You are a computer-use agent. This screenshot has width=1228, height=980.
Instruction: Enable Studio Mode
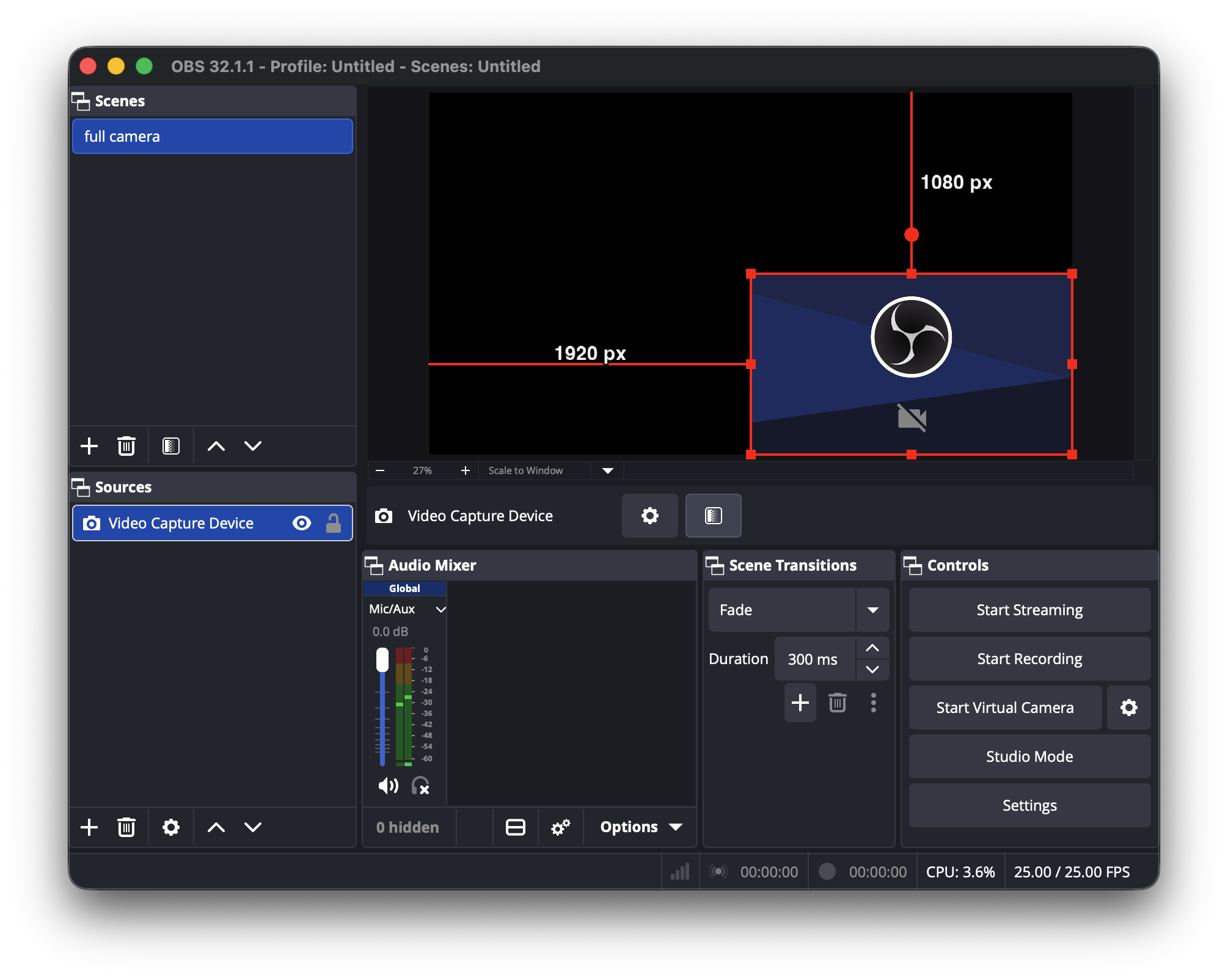1029,756
